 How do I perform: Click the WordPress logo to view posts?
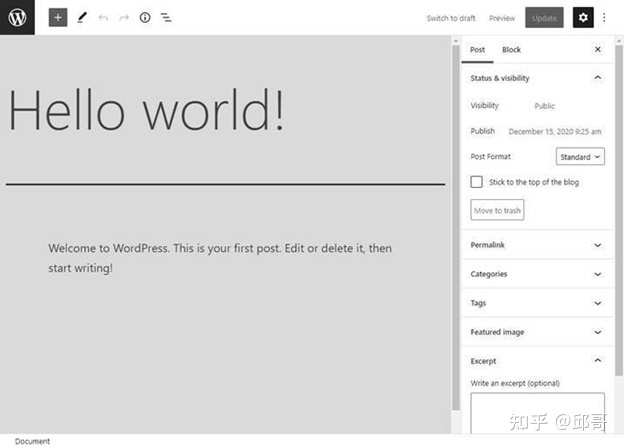point(18,18)
